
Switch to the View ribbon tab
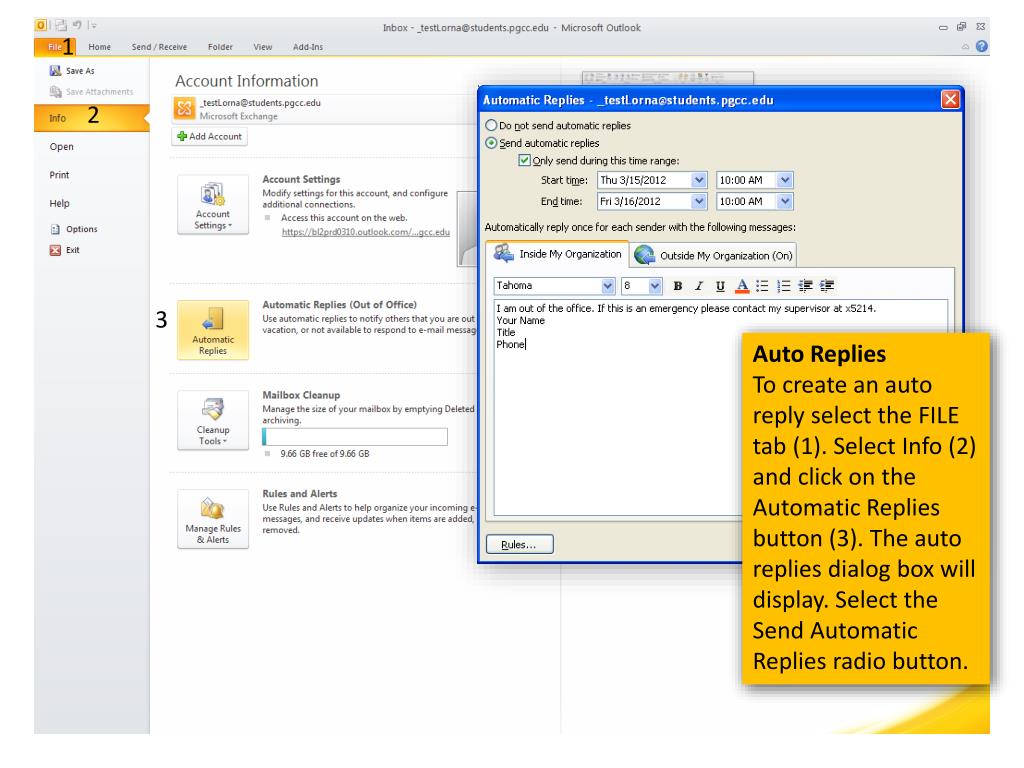263,47
